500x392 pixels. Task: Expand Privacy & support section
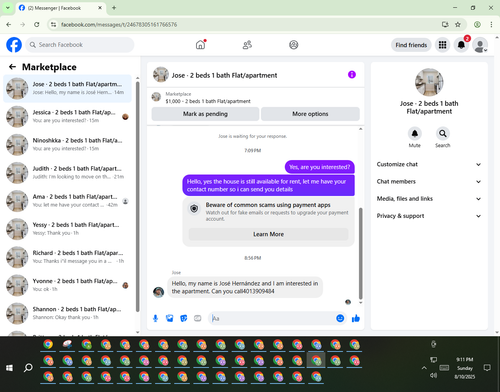[x=429, y=216]
